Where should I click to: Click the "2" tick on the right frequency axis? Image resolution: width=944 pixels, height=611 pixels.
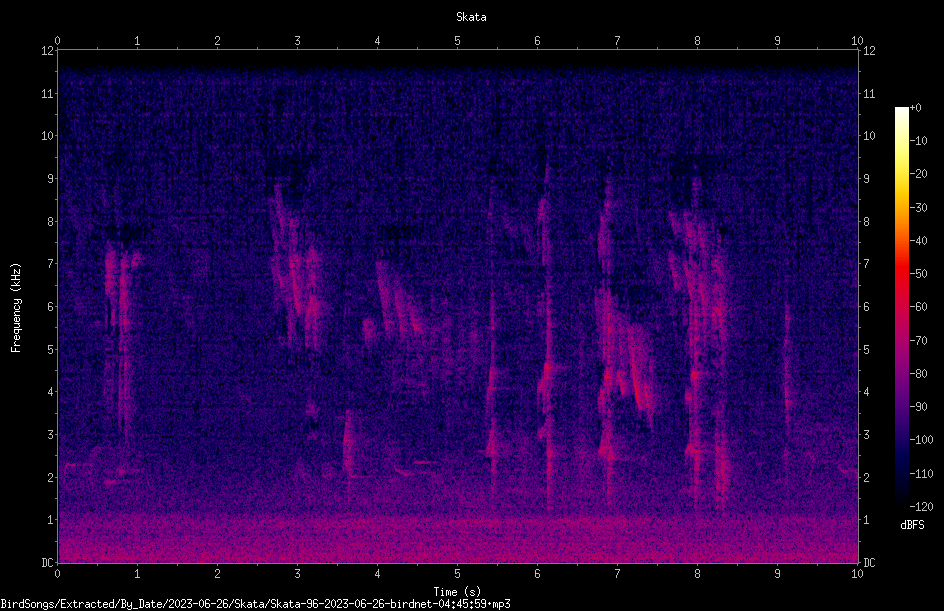(866, 477)
